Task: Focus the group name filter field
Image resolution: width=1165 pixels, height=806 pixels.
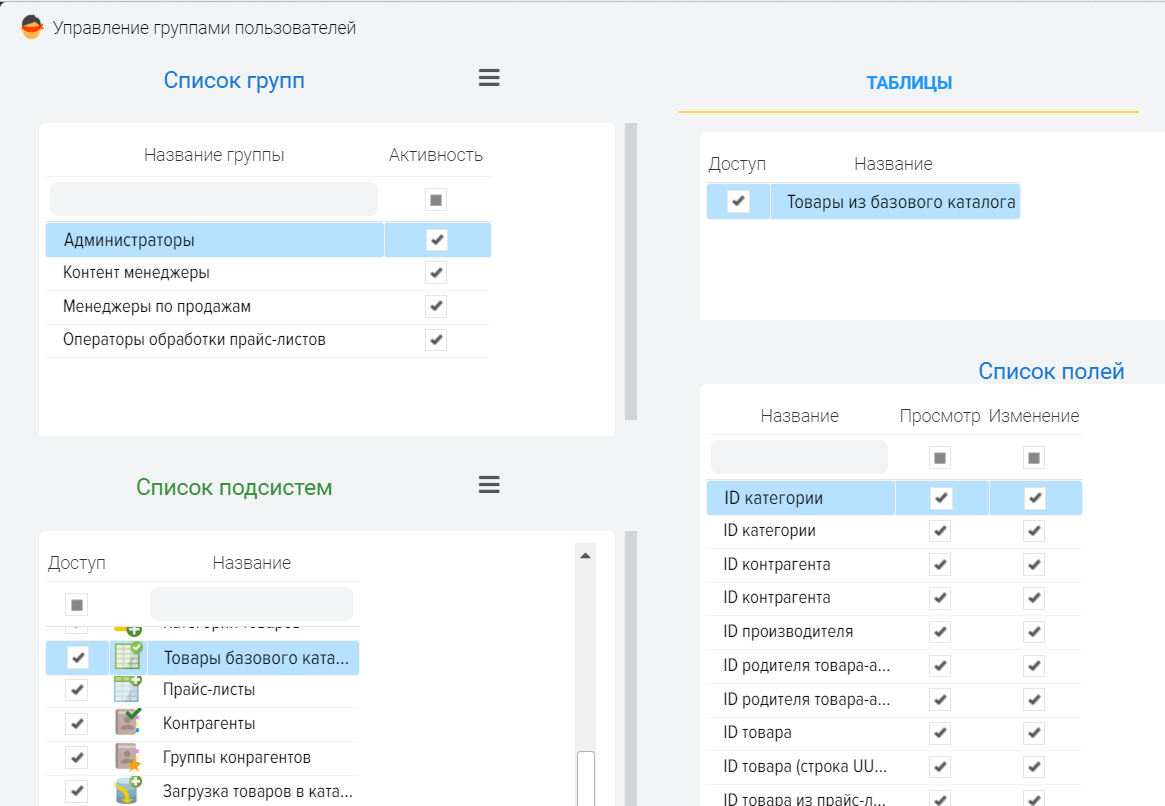Action: [214, 199]
